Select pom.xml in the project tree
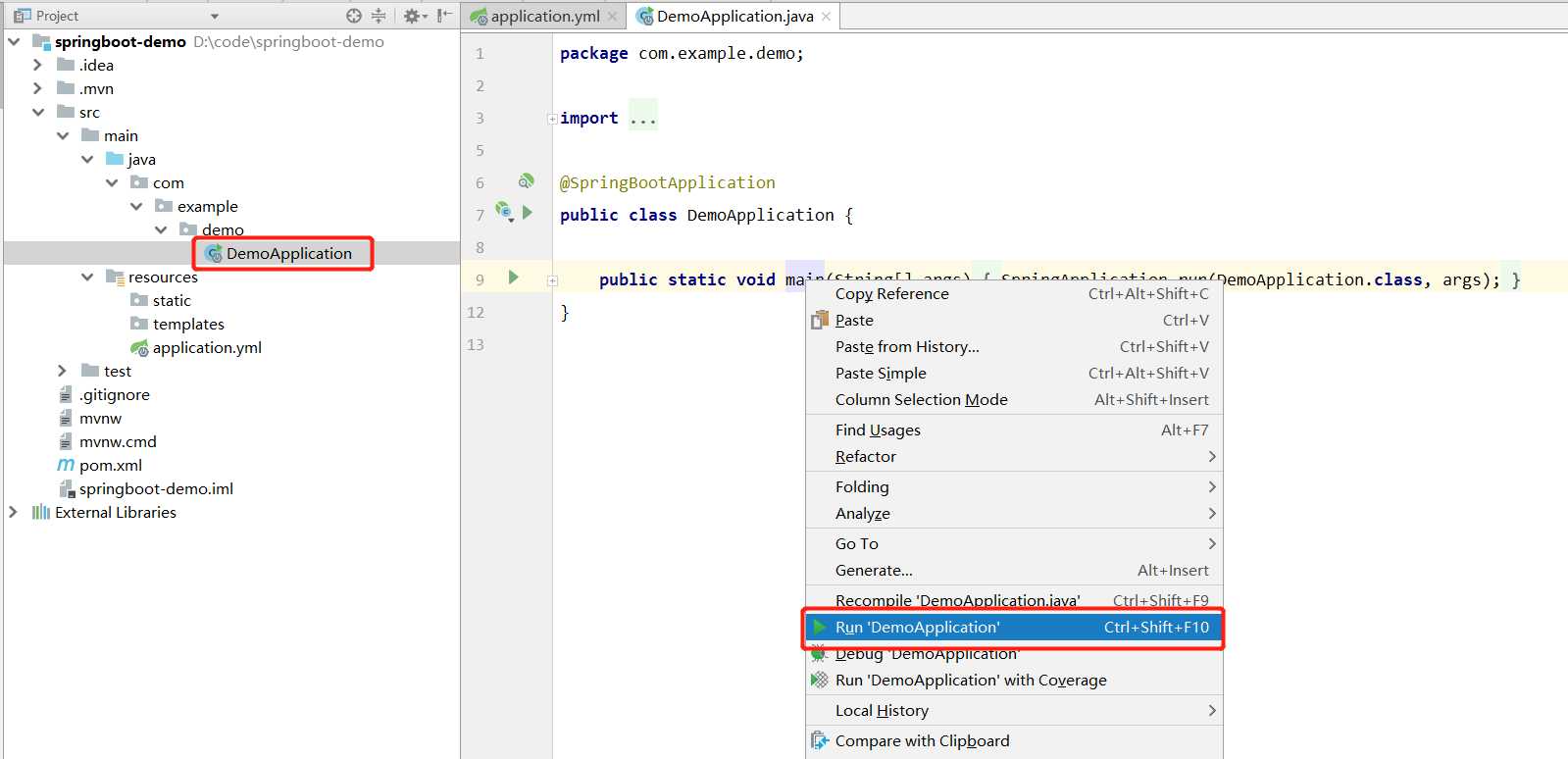This screenshot has width=1568, height=759. click(111, 465)
